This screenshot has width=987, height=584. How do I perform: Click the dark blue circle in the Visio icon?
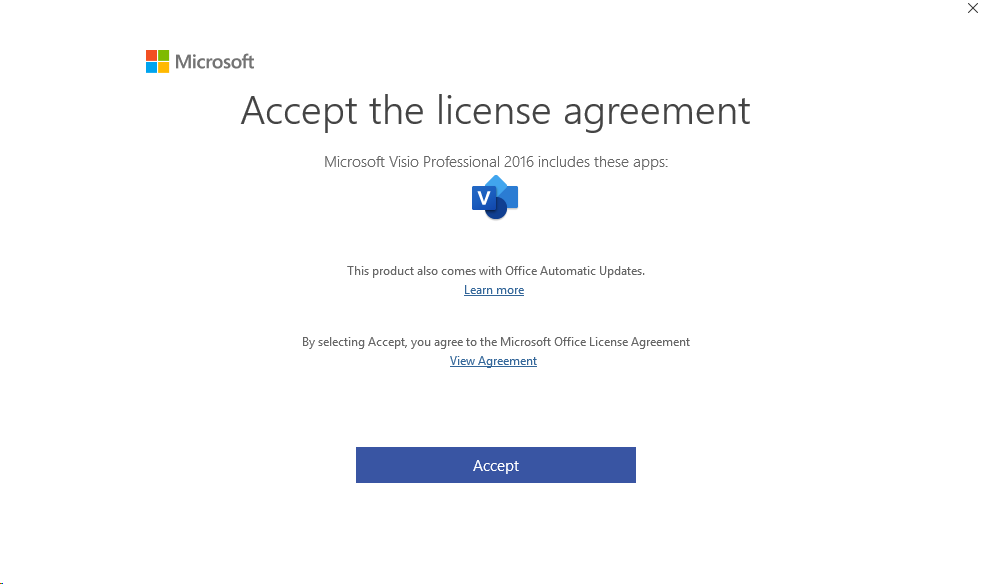497,210
